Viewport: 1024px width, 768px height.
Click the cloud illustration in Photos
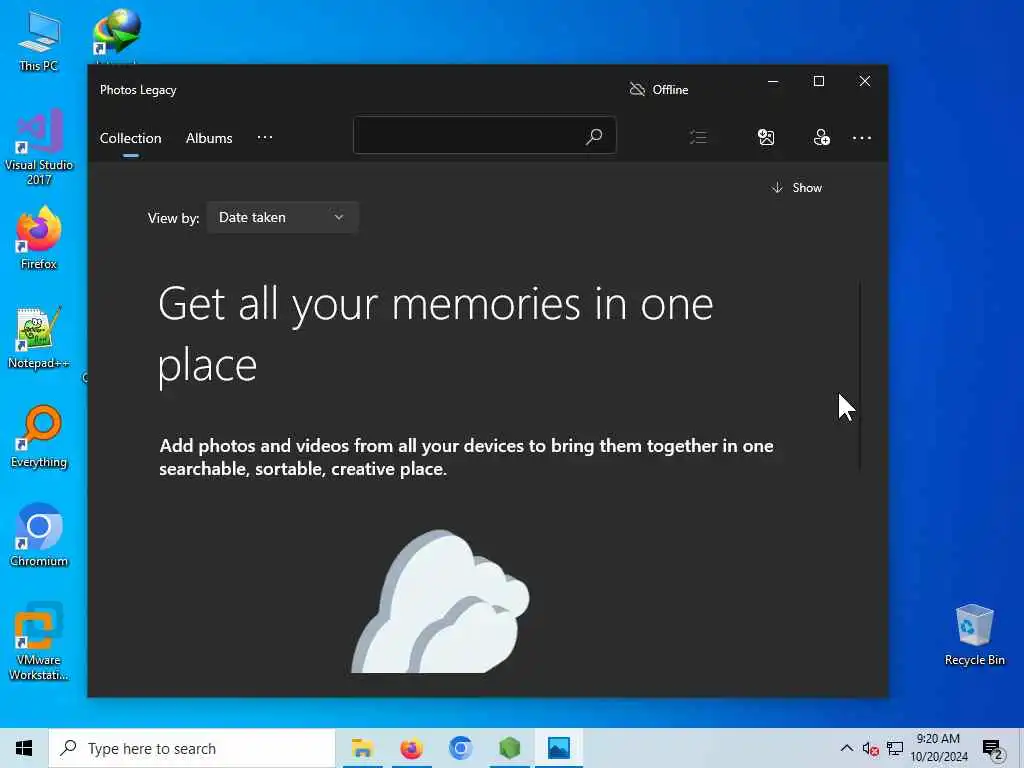click(441, 601)
